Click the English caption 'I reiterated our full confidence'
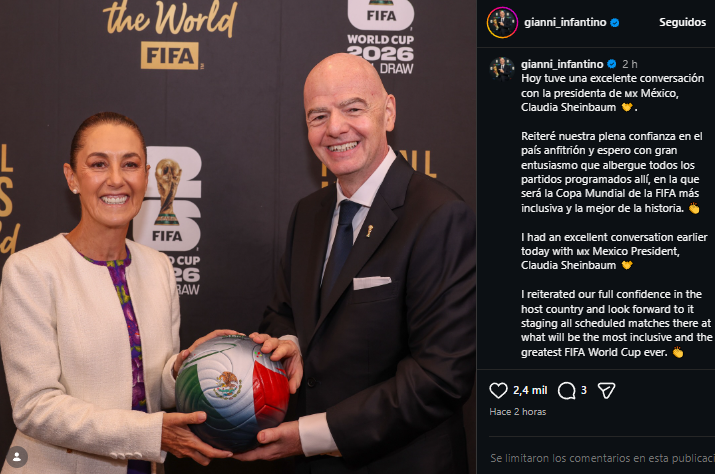This screenshot has width=715, height=474. click(617, 323)
